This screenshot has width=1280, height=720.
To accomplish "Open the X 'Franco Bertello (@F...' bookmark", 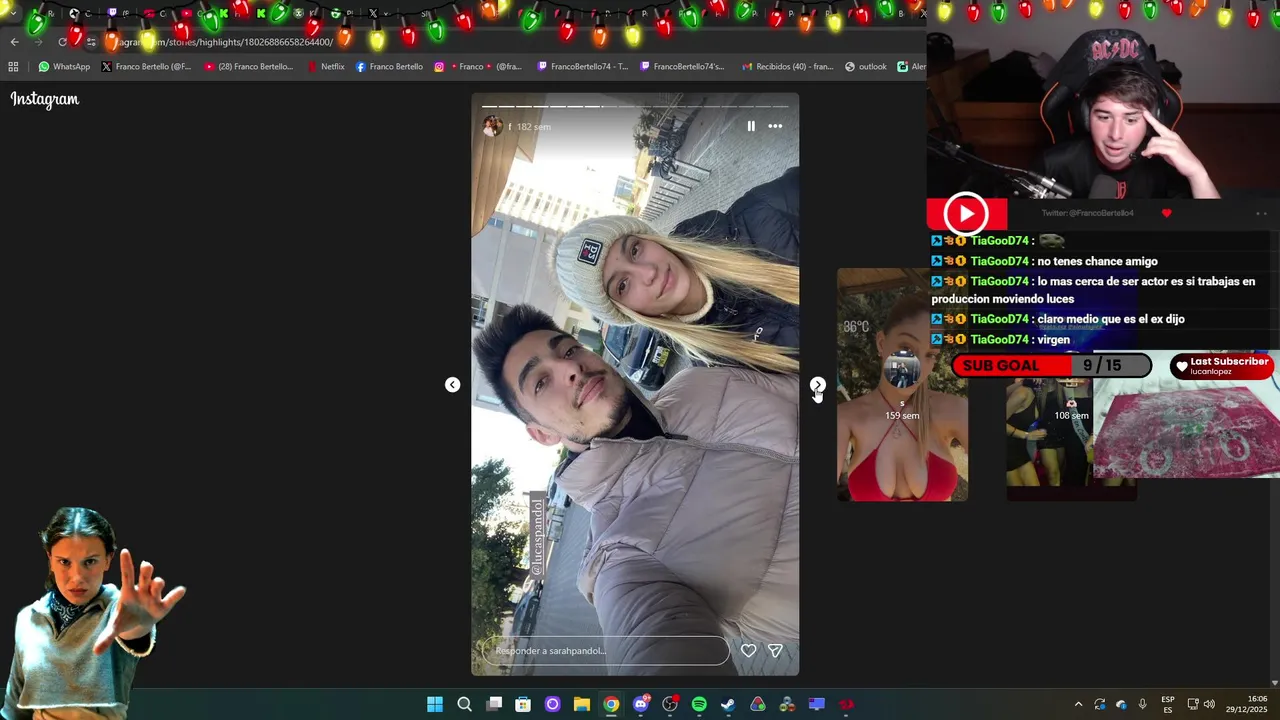I will point(146,67).
